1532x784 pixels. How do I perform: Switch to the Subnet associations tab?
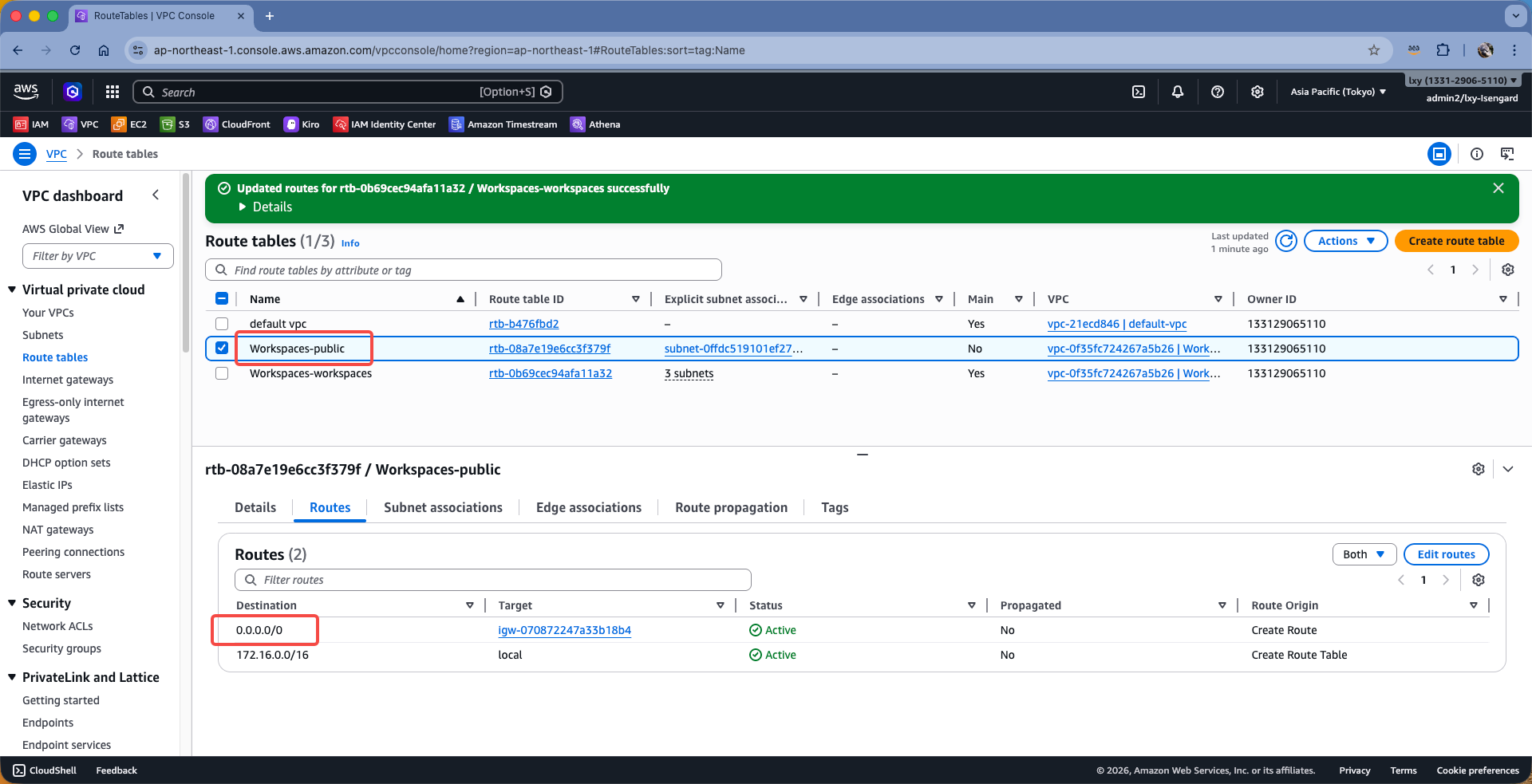(x=443, y=507)
